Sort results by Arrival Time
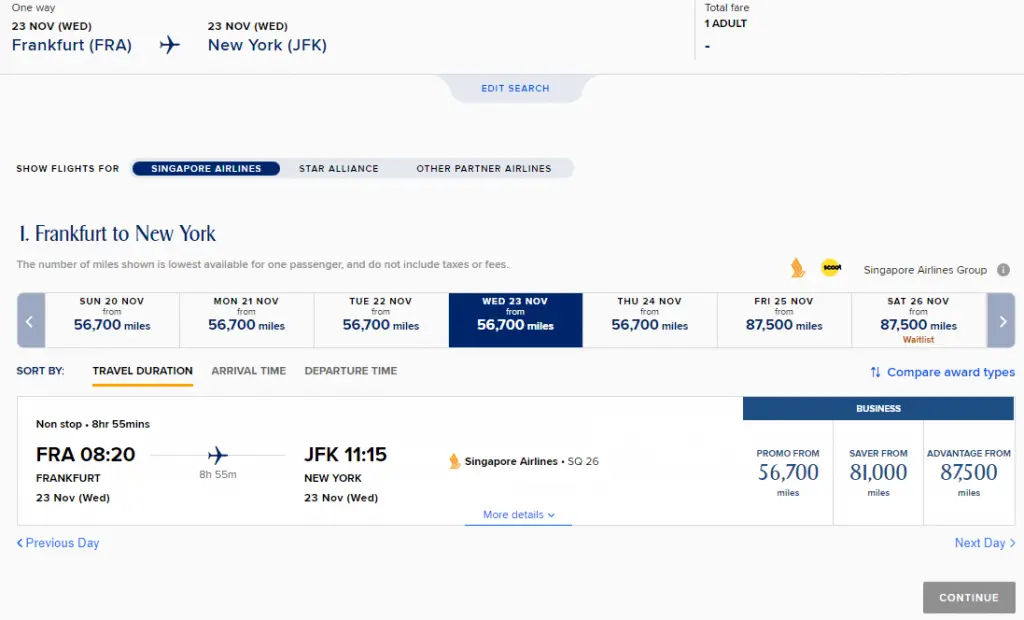The height and width of the screenshot is (620, 1024). click(249, 370)
